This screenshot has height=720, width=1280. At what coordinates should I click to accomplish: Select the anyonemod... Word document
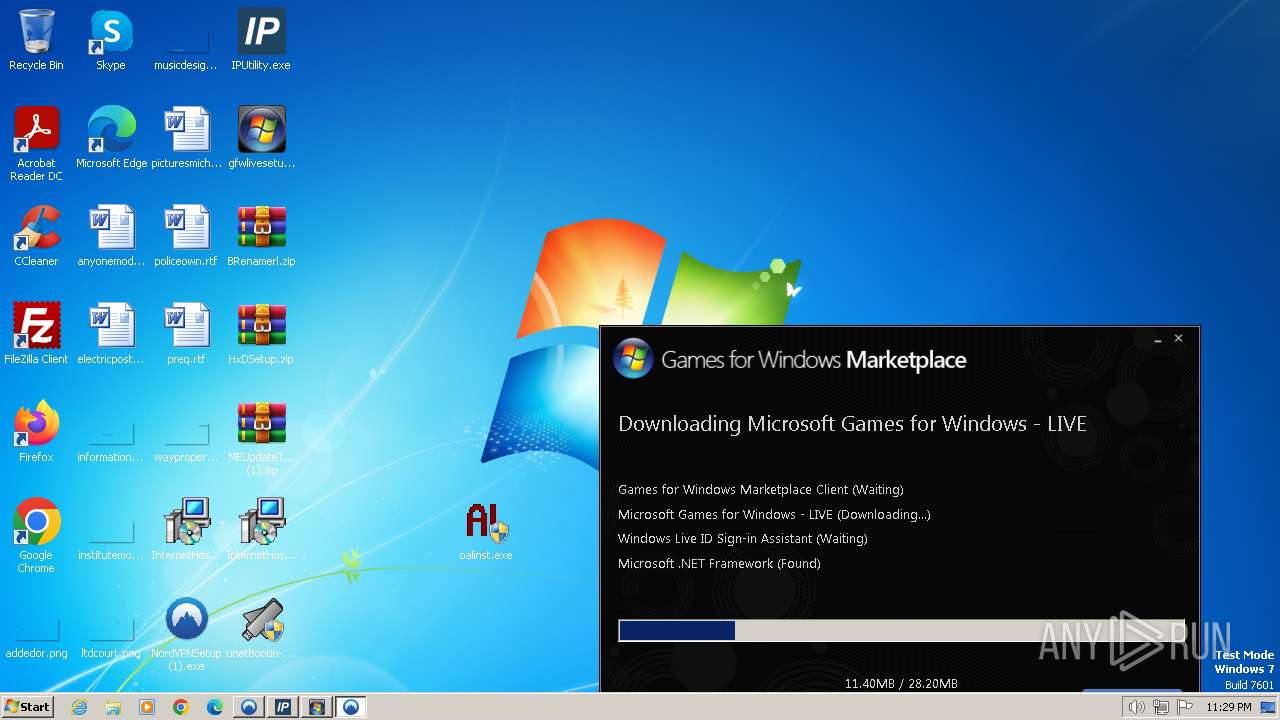[111, 236]
